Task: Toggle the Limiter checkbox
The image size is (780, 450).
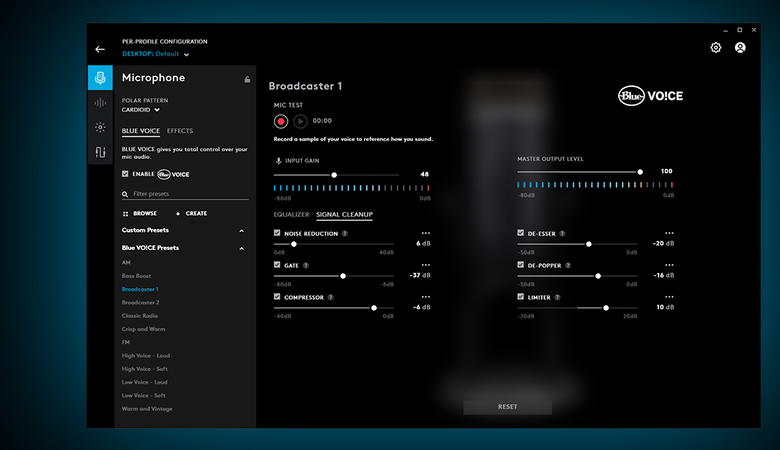Action: pos(520,296)
